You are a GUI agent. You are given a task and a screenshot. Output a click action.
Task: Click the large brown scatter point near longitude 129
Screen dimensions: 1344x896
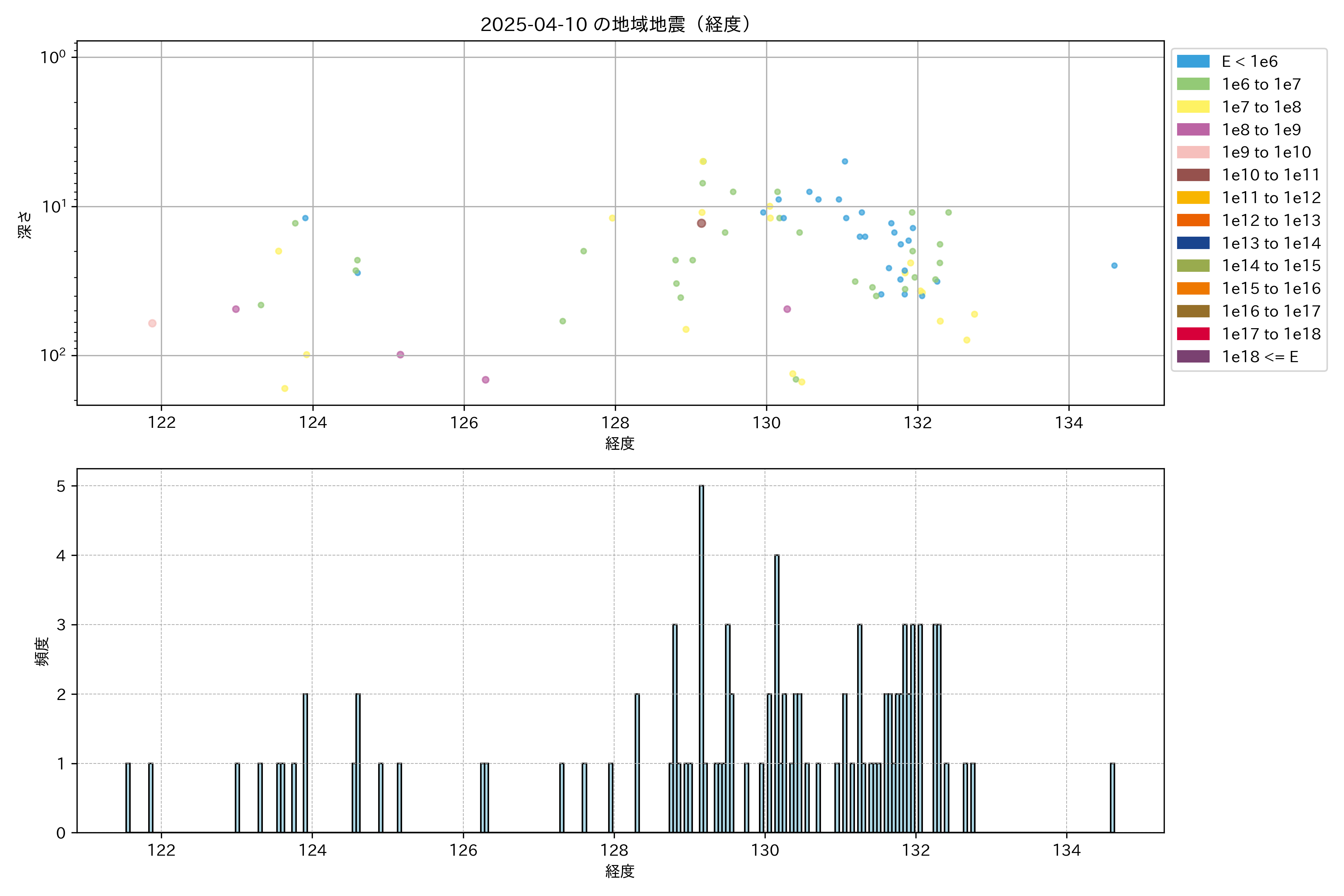click(x=701, y=223)
